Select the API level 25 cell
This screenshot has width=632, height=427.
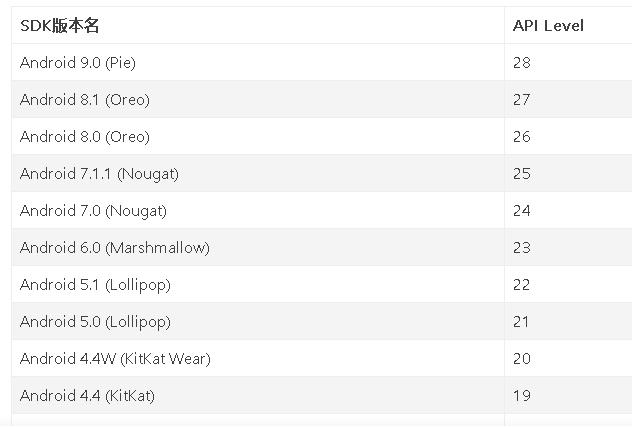point(521,174)
